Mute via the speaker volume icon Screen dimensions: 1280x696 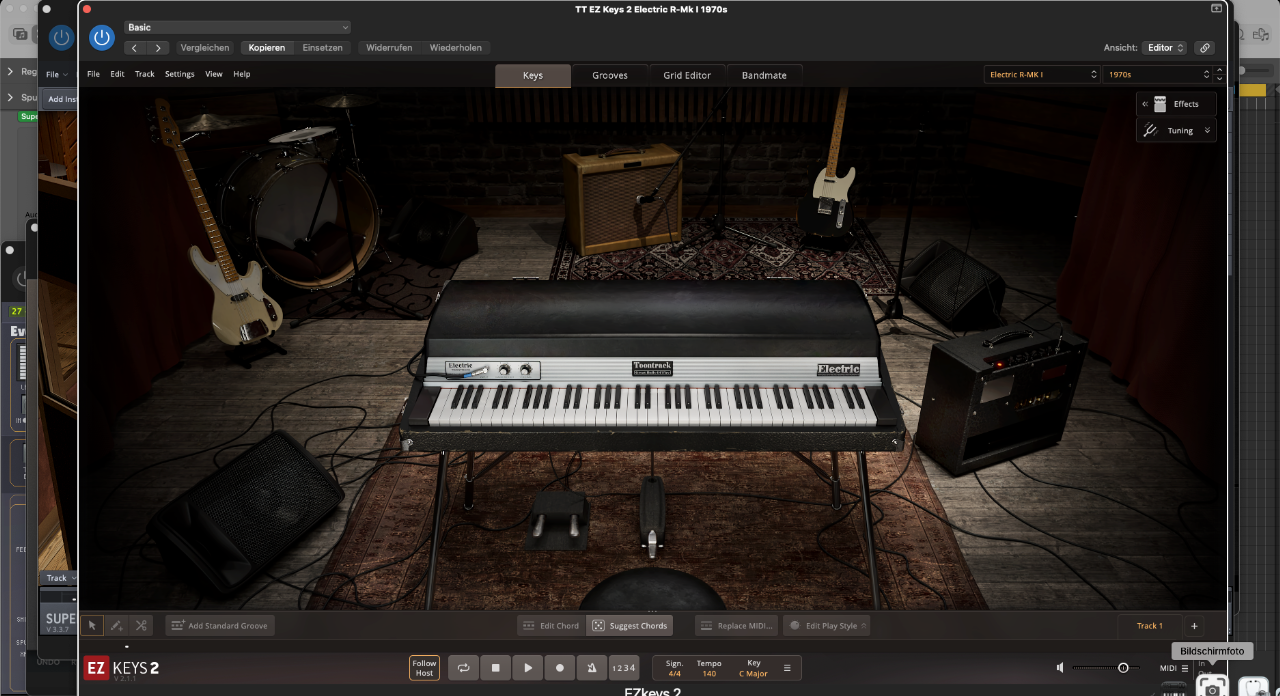pos(1060,667)
